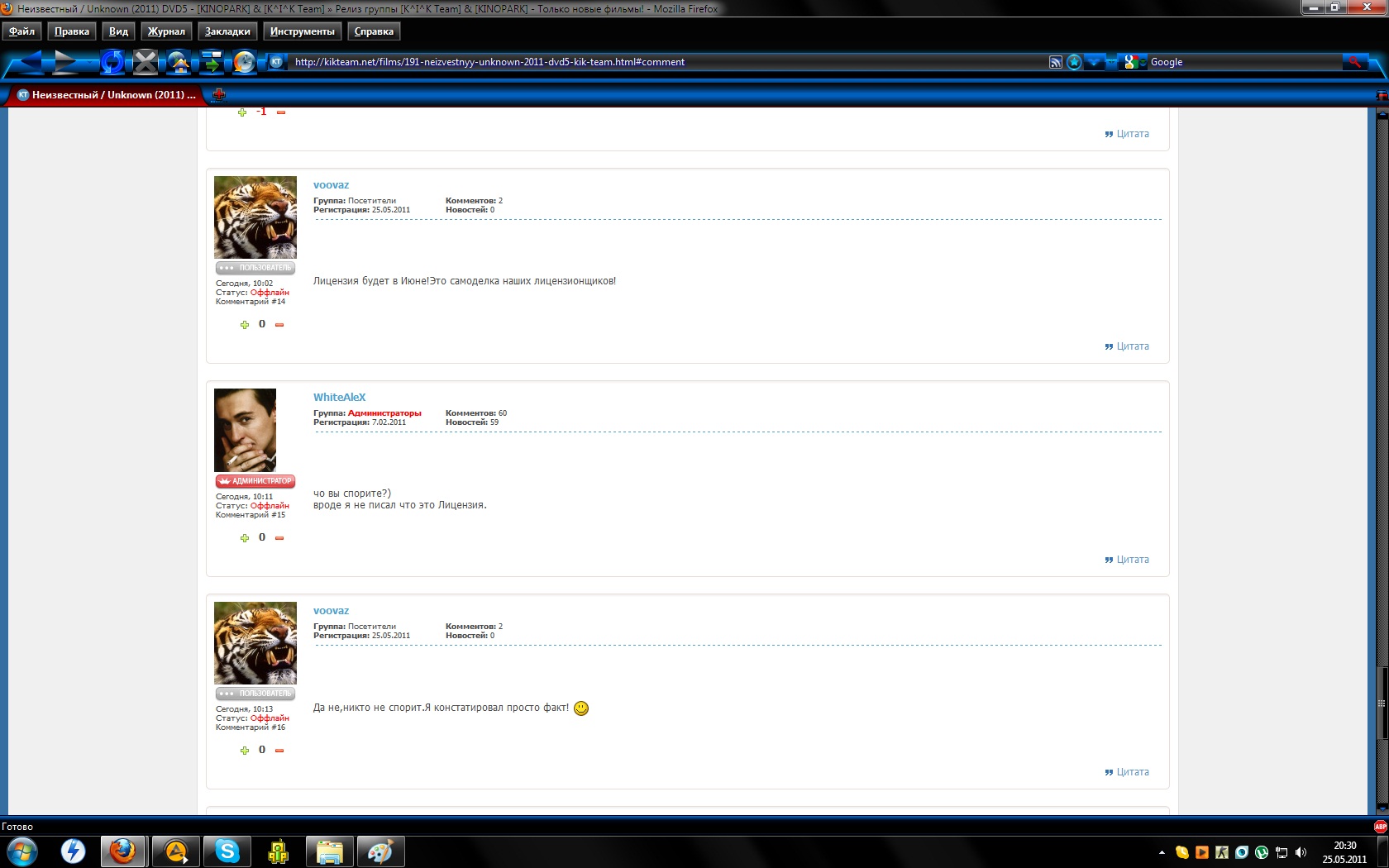Click the downloads toolbar icon with green arrow
The image size is (1389, 868).
pyautogui.click(x=212, y=62)
